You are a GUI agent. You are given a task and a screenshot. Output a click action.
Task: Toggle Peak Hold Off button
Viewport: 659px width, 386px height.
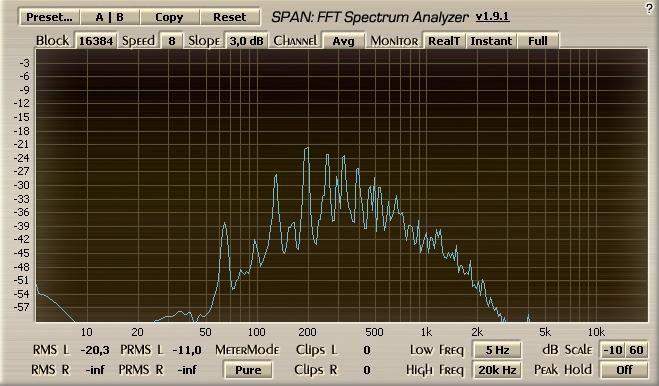625,370
